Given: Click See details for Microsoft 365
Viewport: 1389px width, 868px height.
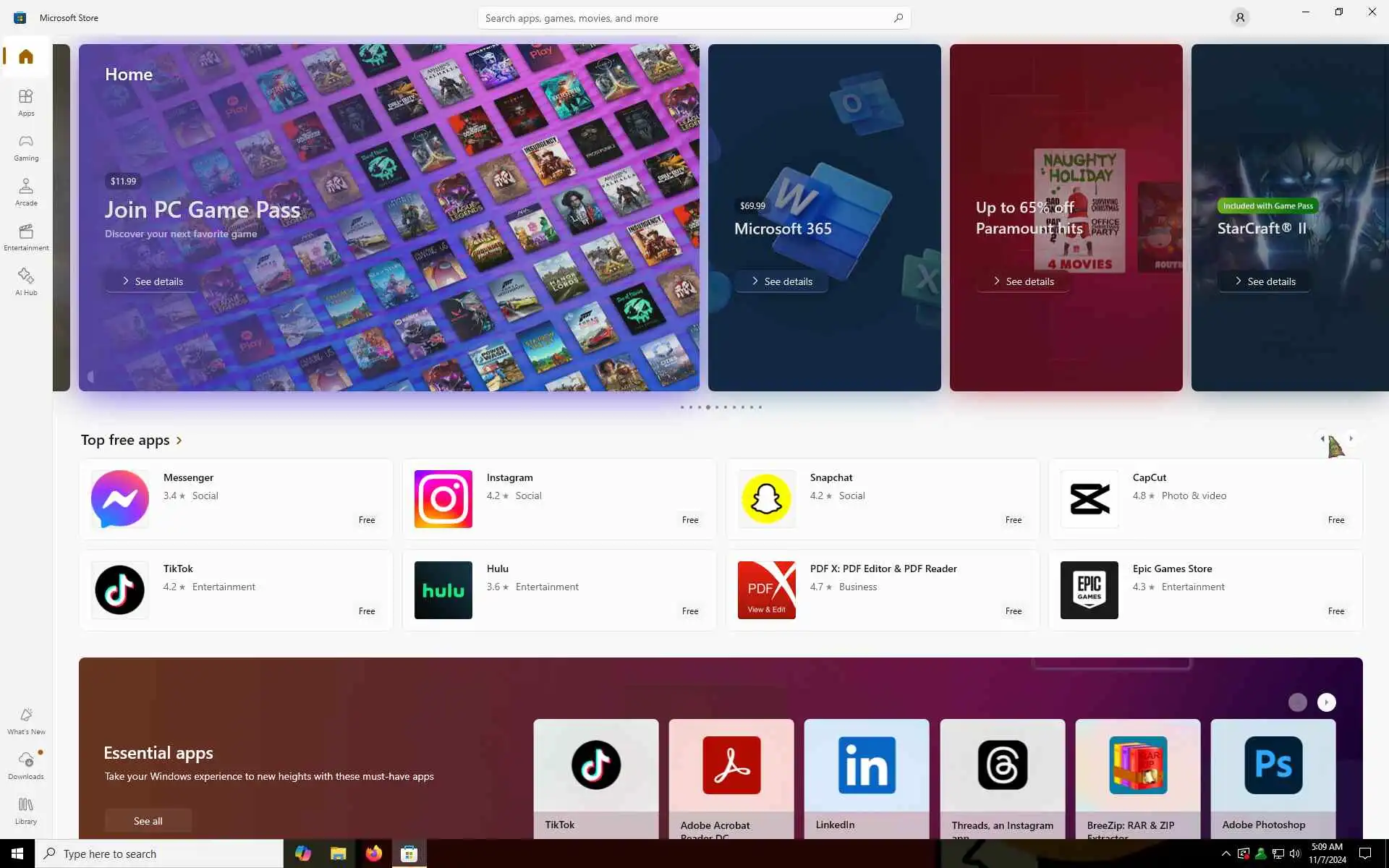Looking at the screenshot, I should 781,281.
